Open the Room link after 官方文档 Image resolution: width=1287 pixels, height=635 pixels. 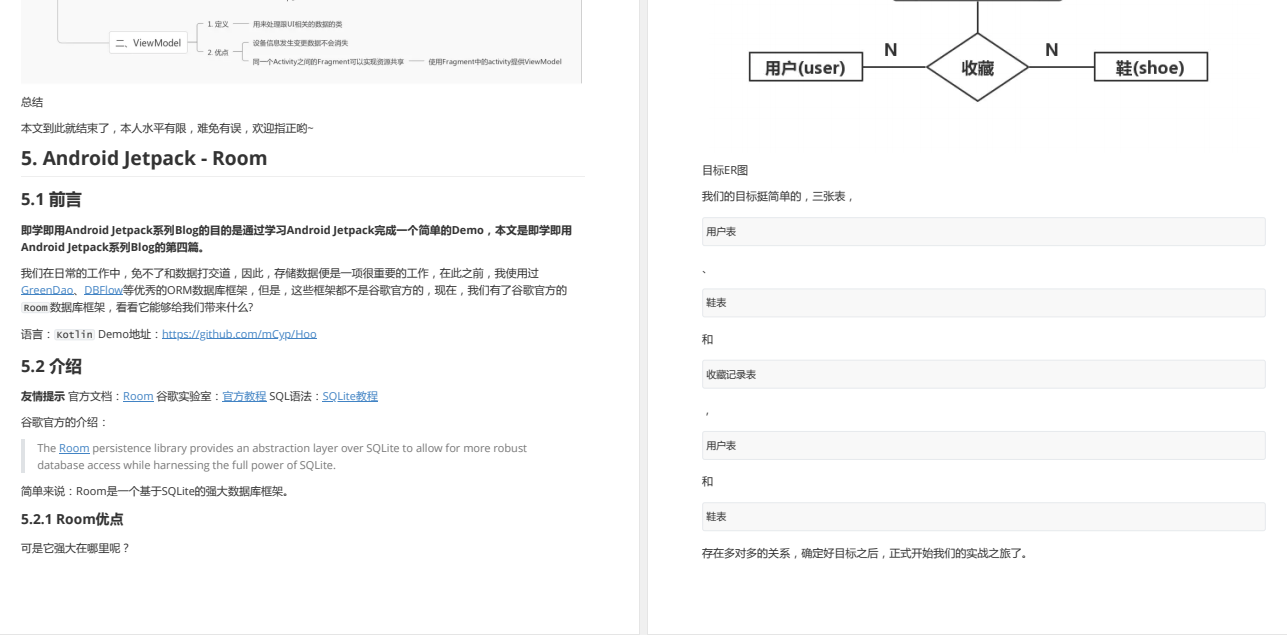(x=138, y=396)
